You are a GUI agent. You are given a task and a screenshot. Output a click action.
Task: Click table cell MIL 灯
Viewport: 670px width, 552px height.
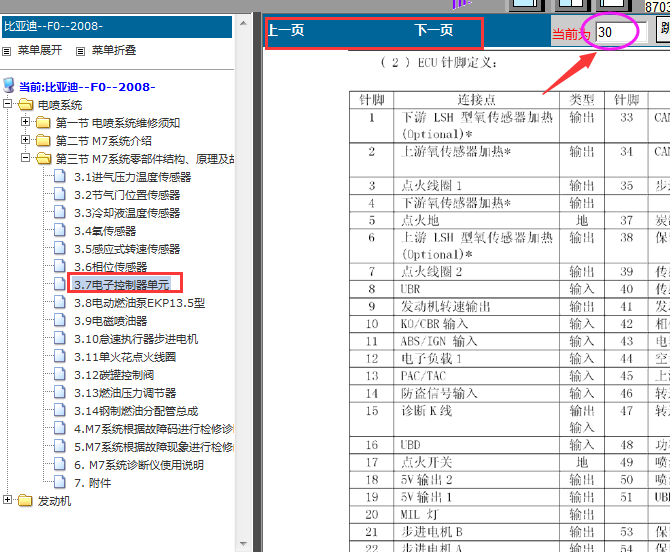476,514
